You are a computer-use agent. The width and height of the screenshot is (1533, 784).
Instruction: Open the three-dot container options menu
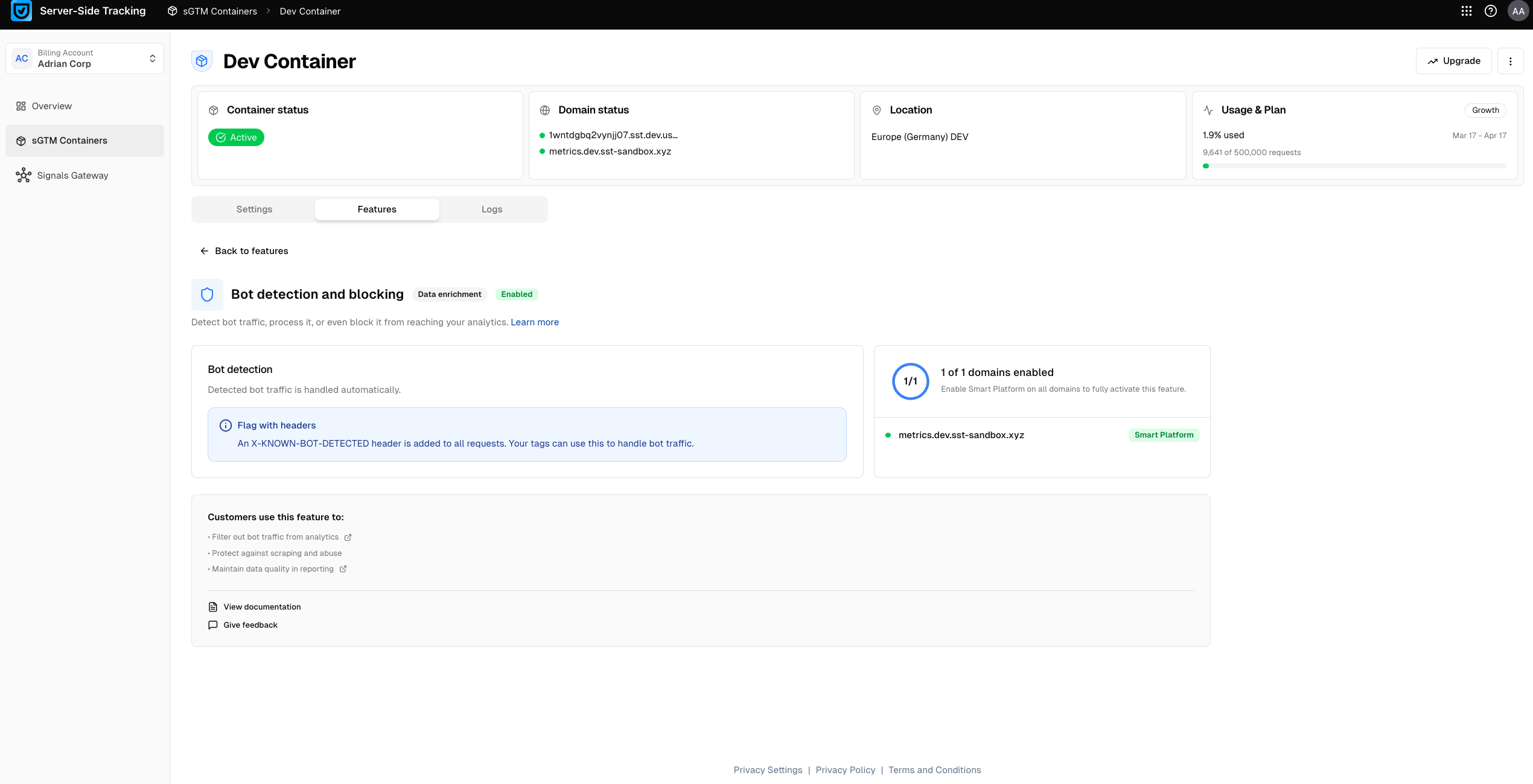point(1510,61)
